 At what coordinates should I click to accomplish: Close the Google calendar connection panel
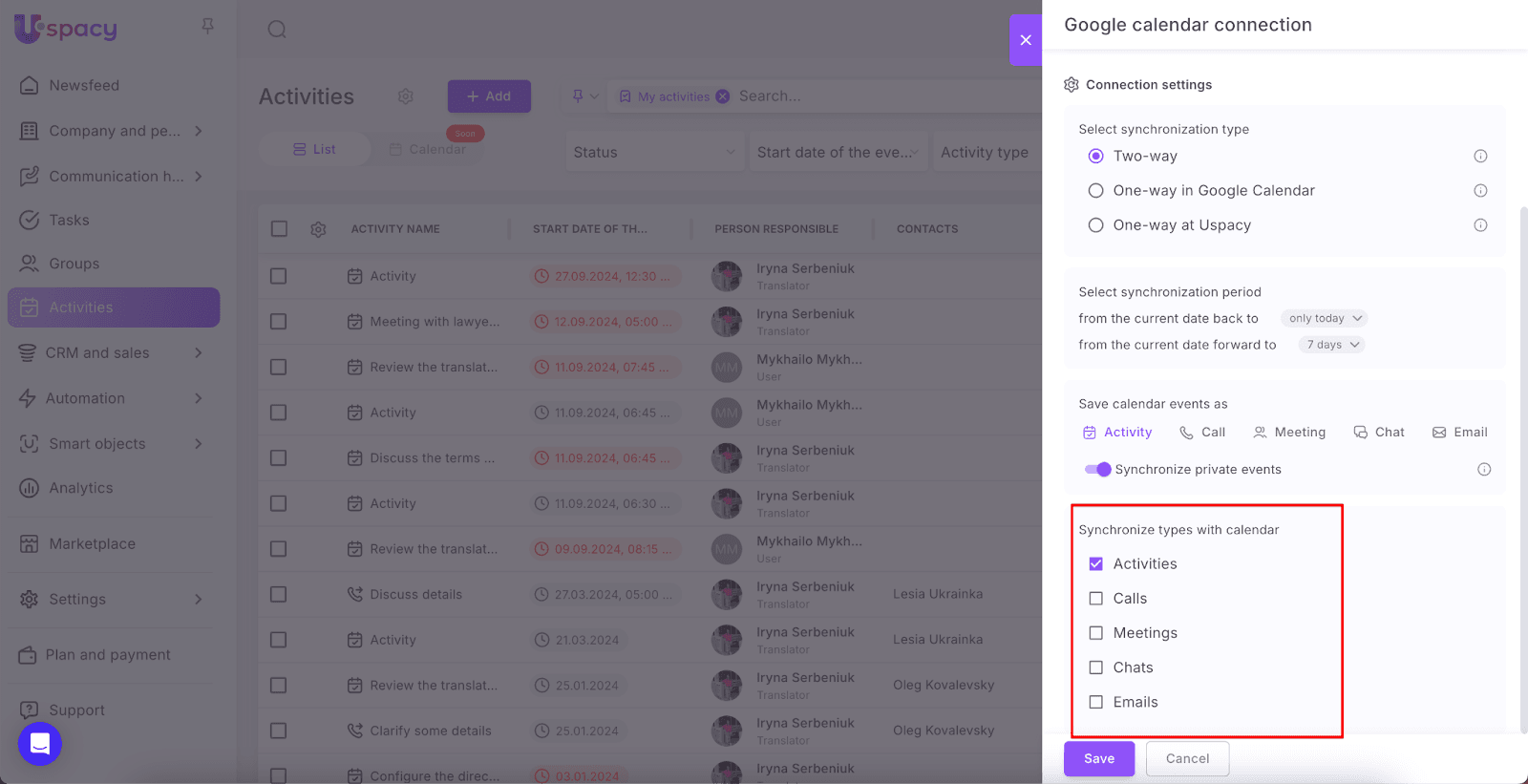[x=1025, y=40]
